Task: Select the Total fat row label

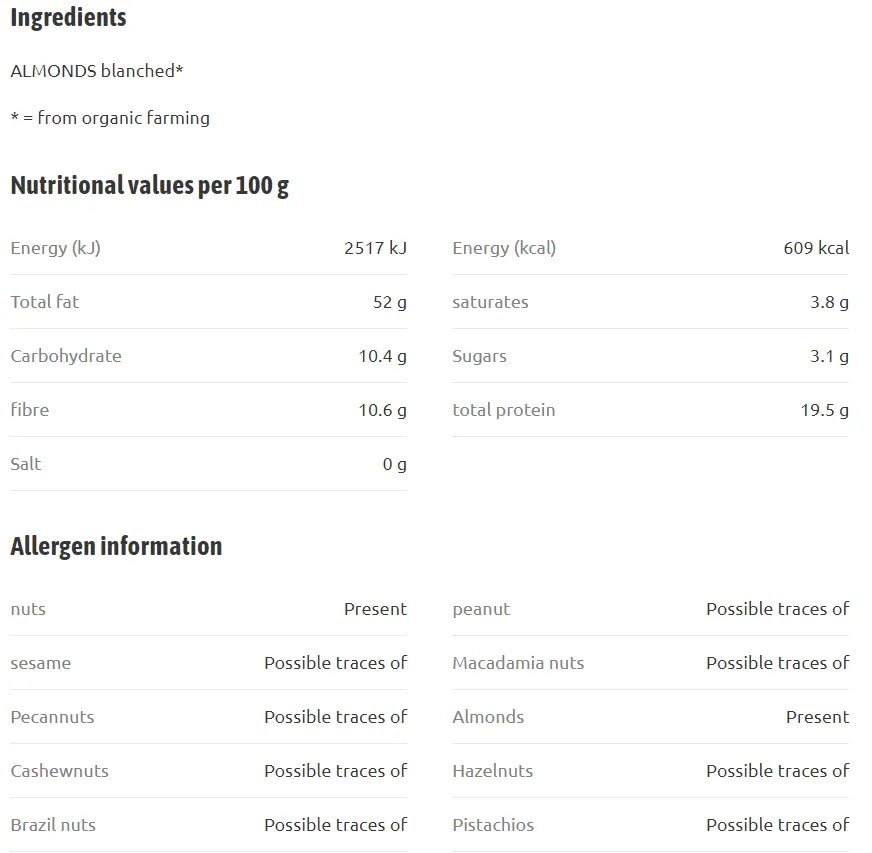Action: coord(44,302)
